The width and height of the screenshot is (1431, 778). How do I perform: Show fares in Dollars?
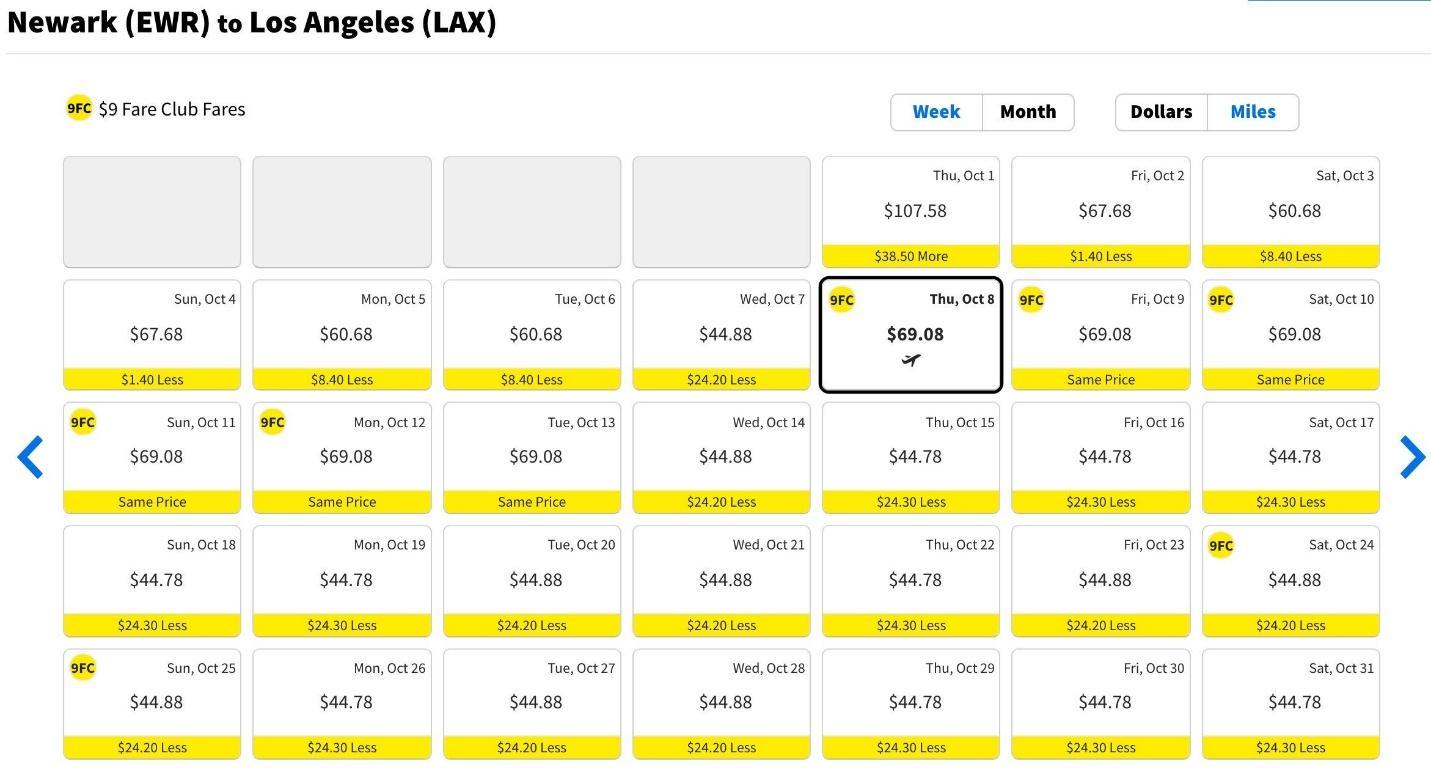[x=1161, y=112]
